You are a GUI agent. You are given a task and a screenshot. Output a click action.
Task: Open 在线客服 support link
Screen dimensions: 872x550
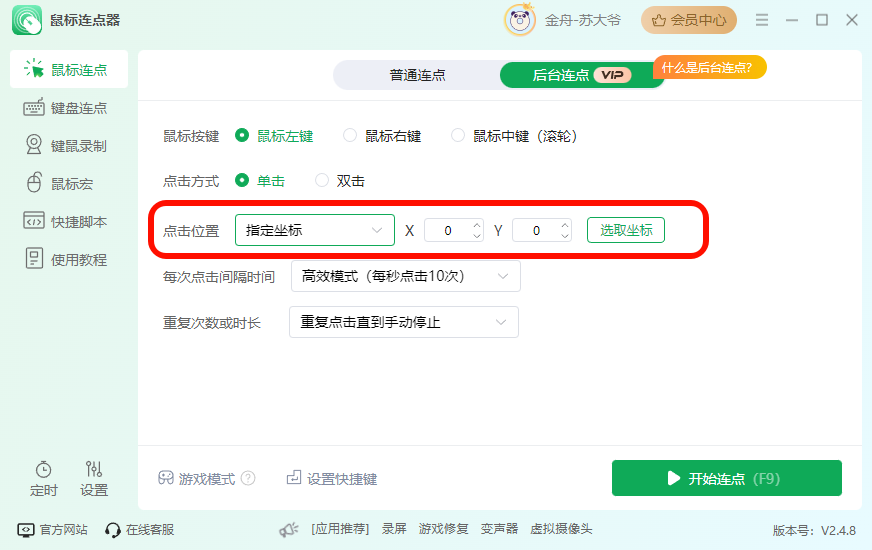pos(140,529)
